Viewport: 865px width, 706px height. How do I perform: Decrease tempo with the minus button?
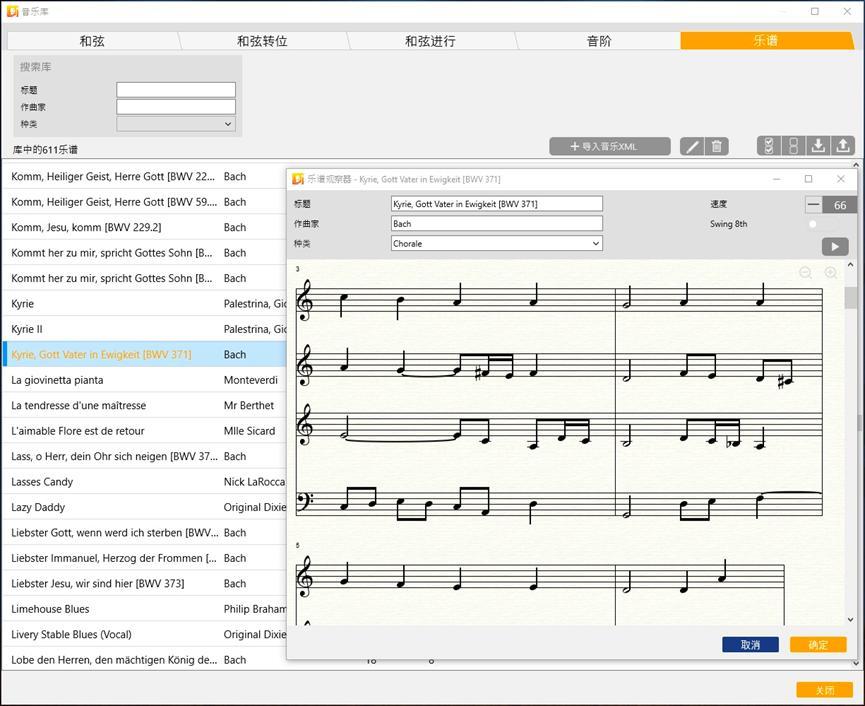coord(814,205)
